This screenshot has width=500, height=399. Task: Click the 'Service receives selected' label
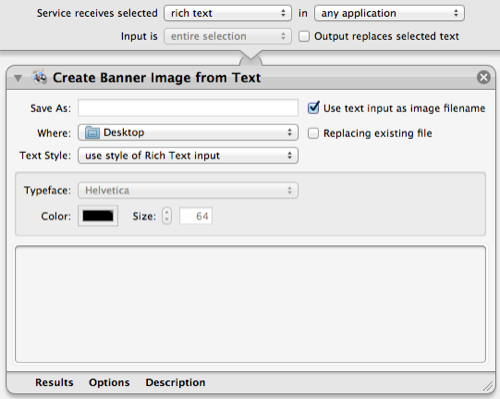[x=97, y=13]
